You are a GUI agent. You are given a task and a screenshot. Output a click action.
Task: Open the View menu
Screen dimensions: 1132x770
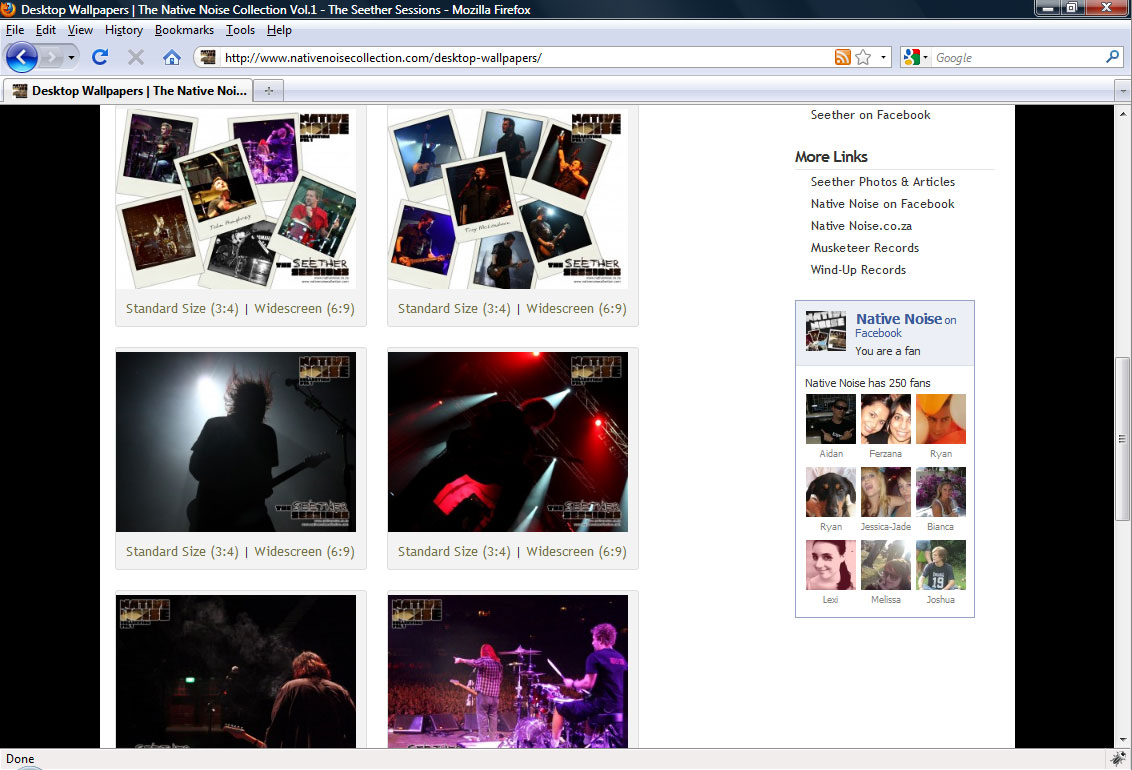point(80,30)
